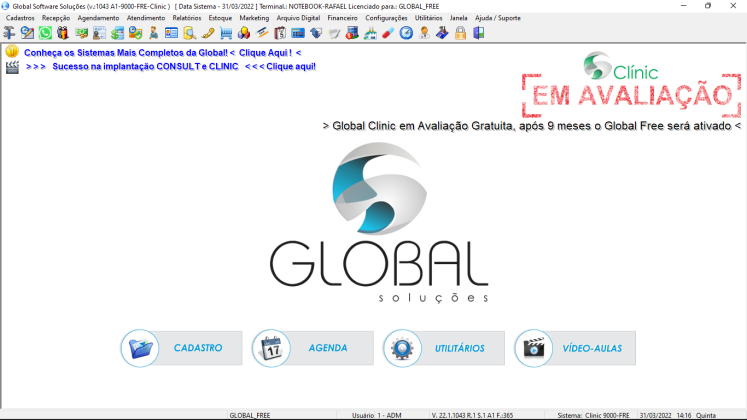Click the version V. 22.1.1043 status entry
The width and height of the screenshot is (747, 420).
472,415
